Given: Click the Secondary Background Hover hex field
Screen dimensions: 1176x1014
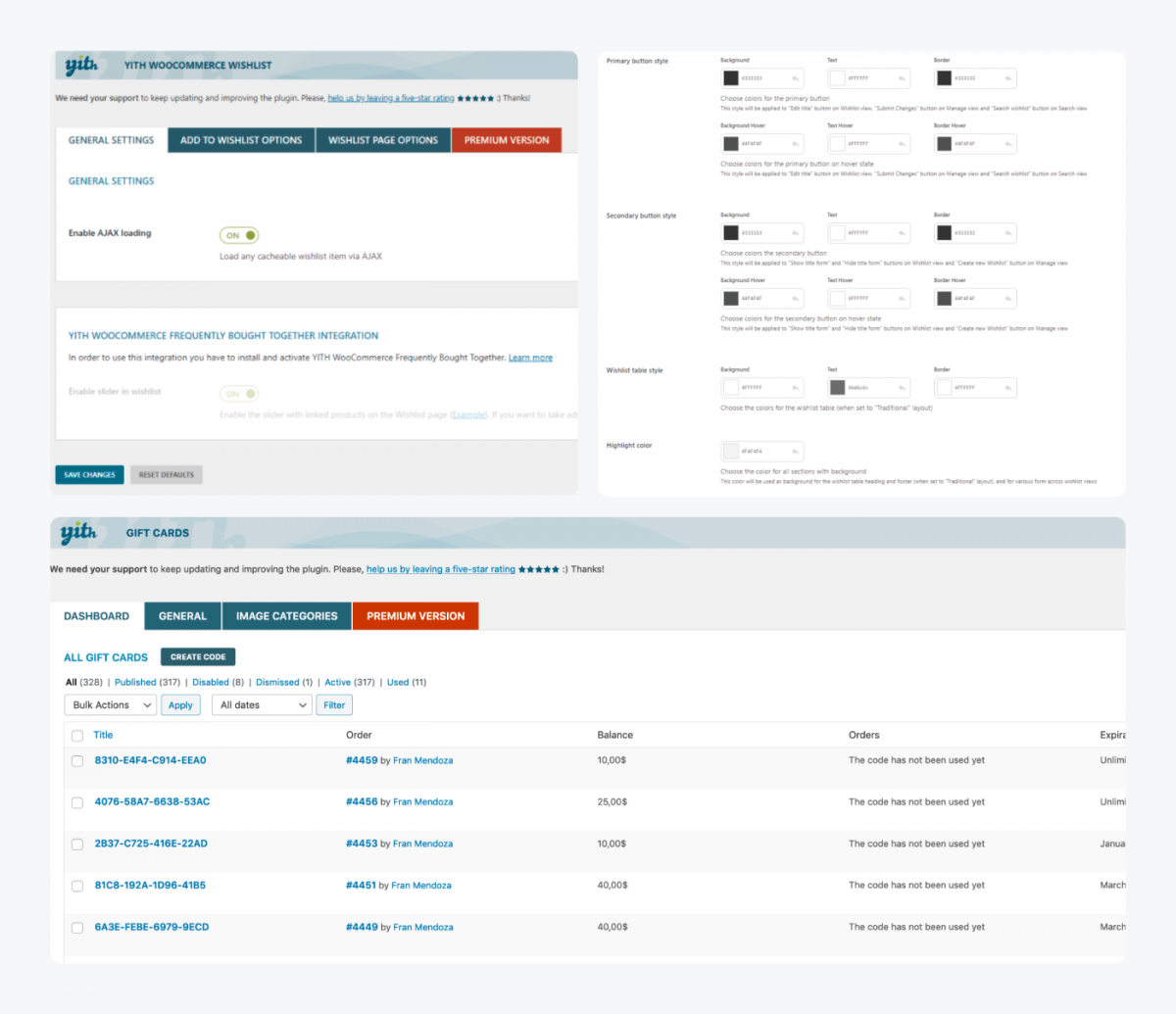Looking at the screenshot, I should (x=764, y=299).
